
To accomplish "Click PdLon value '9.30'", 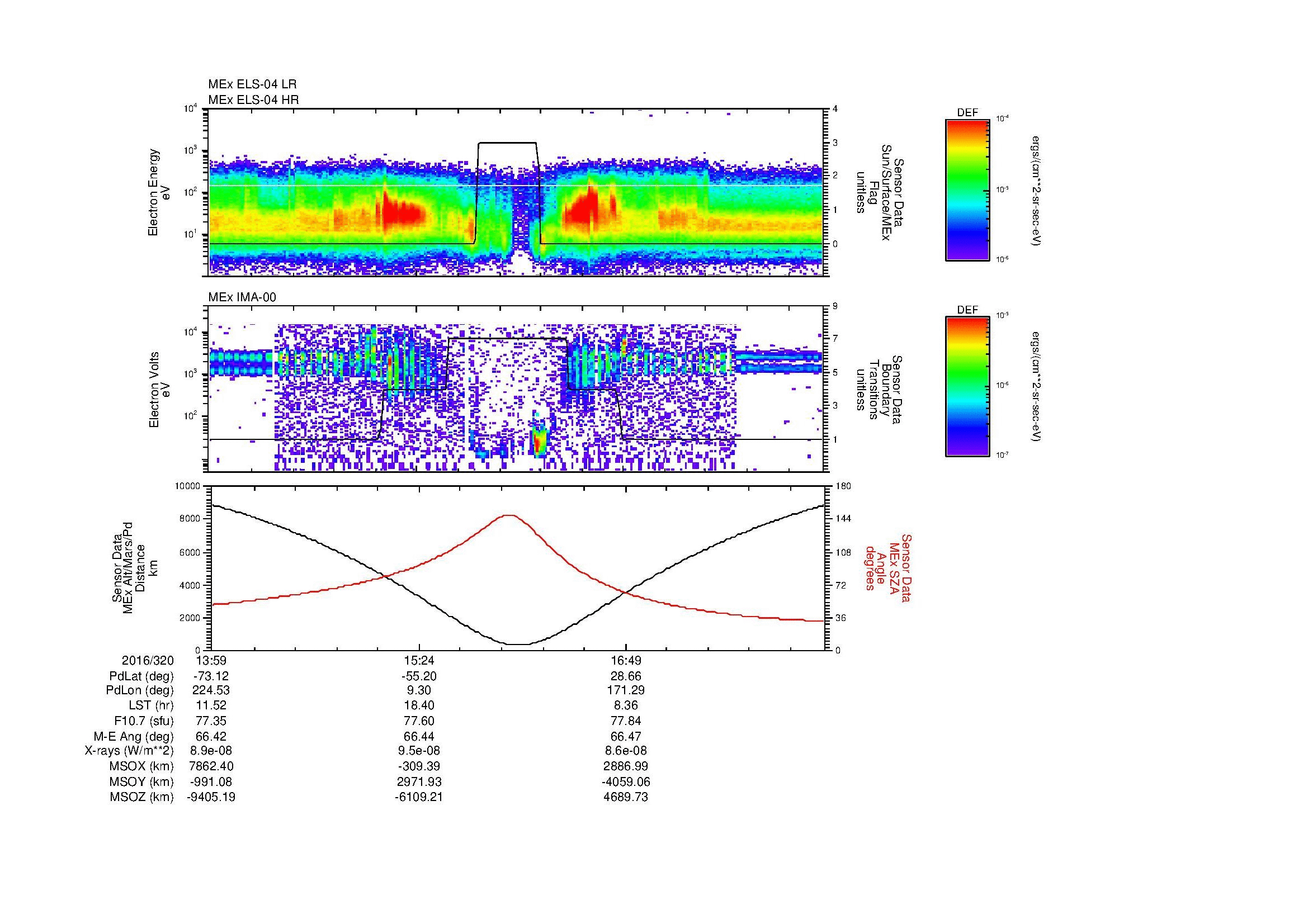I will click(x=419, y=690).
